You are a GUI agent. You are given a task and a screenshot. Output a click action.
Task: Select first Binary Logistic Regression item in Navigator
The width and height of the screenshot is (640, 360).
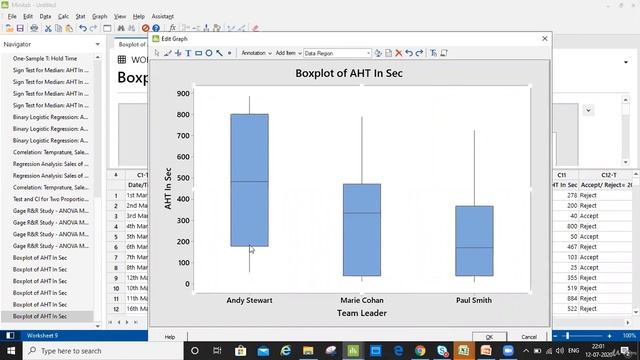50,117
